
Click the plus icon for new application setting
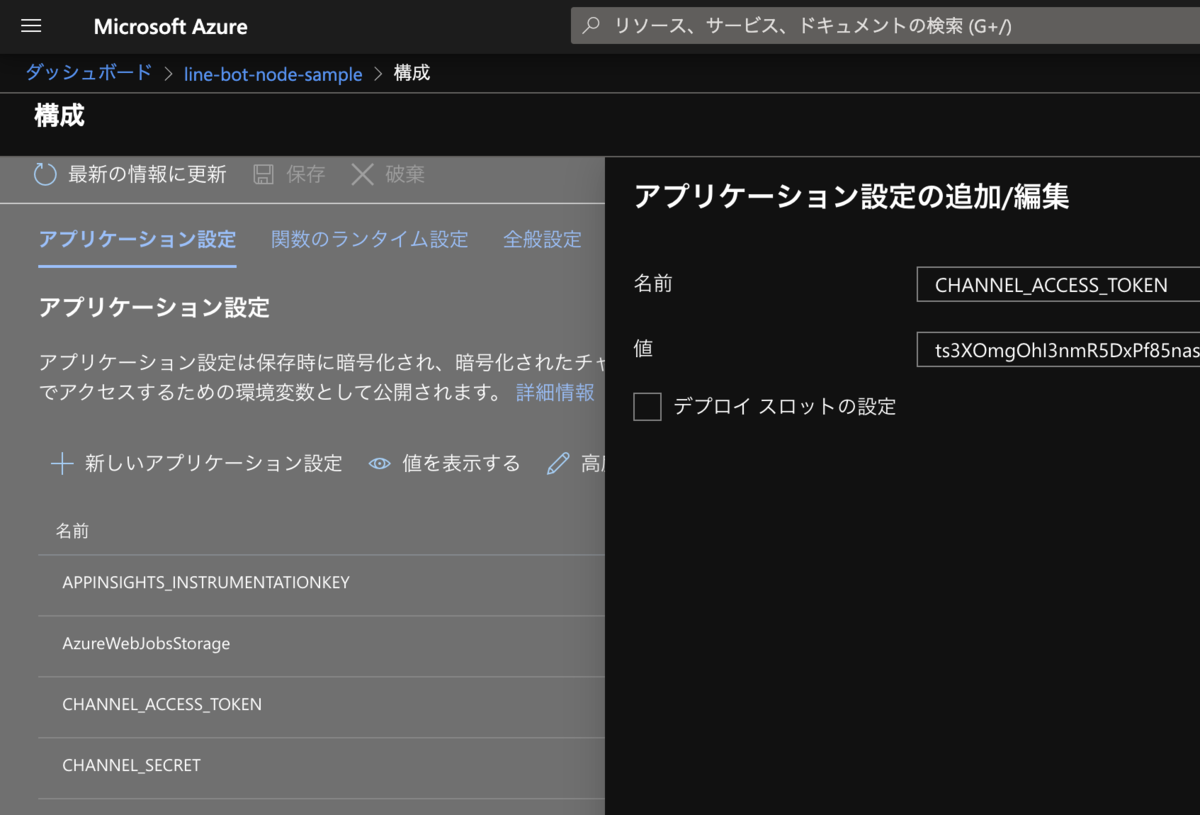[x=62, y=463]
